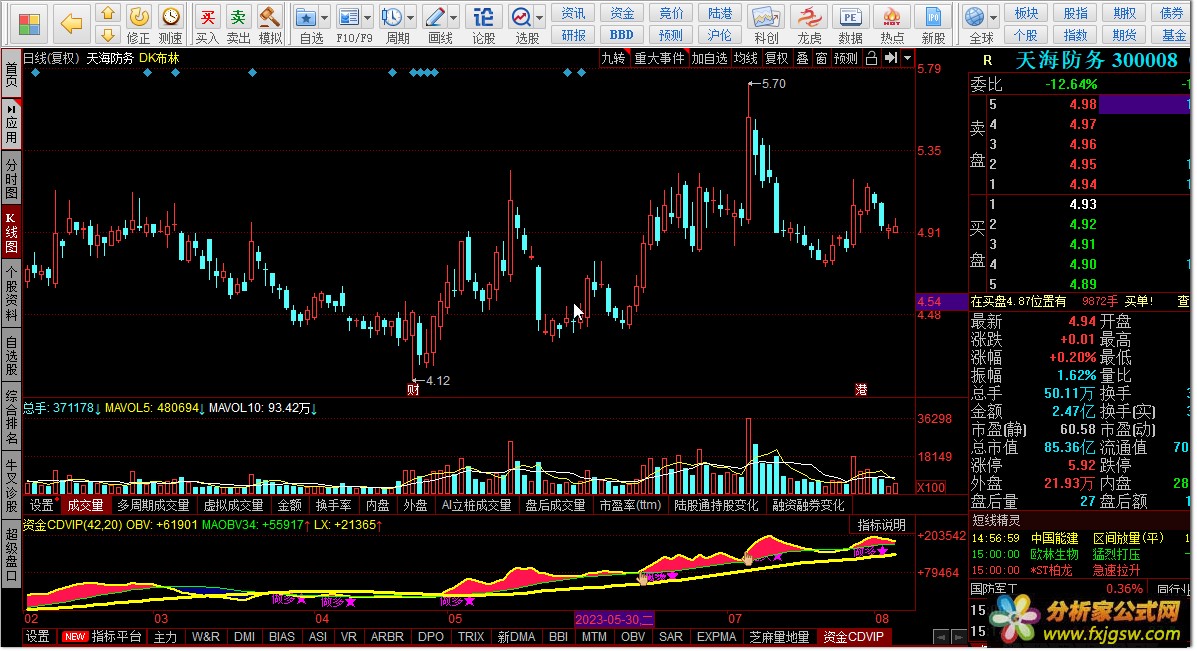Click 中国能建 in the 短线精灵 list
The height and width of the screenshot is (651, 1197).
[1054, 538]
